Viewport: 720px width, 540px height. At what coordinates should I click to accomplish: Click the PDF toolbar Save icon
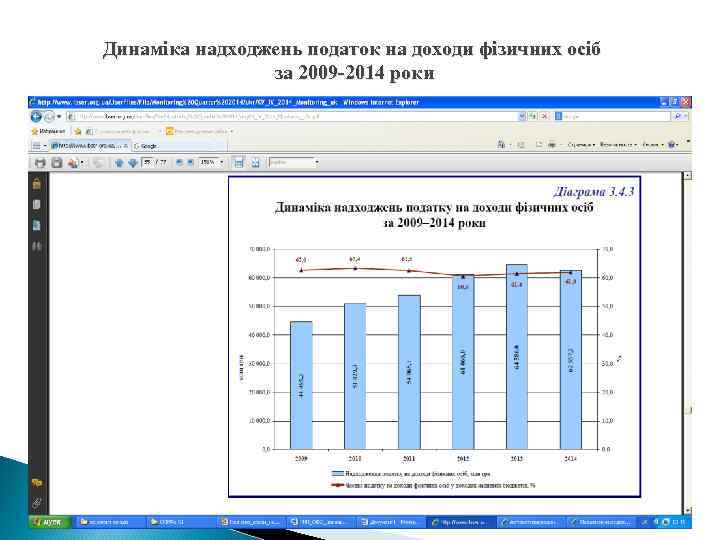tap(56, 163)
